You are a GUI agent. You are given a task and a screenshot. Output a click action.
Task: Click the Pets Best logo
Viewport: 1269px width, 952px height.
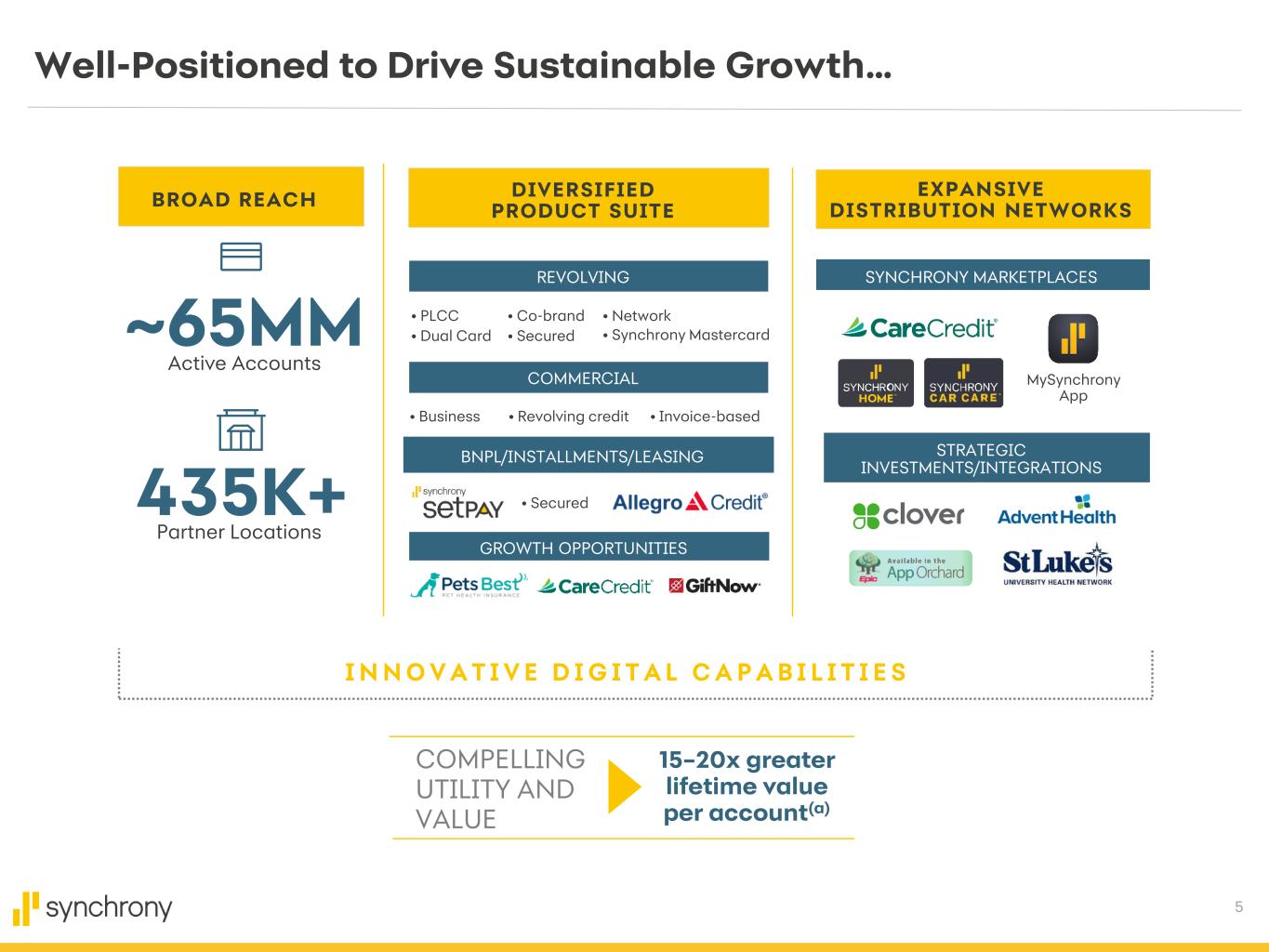pyautogui.click(x=469, y=585)
